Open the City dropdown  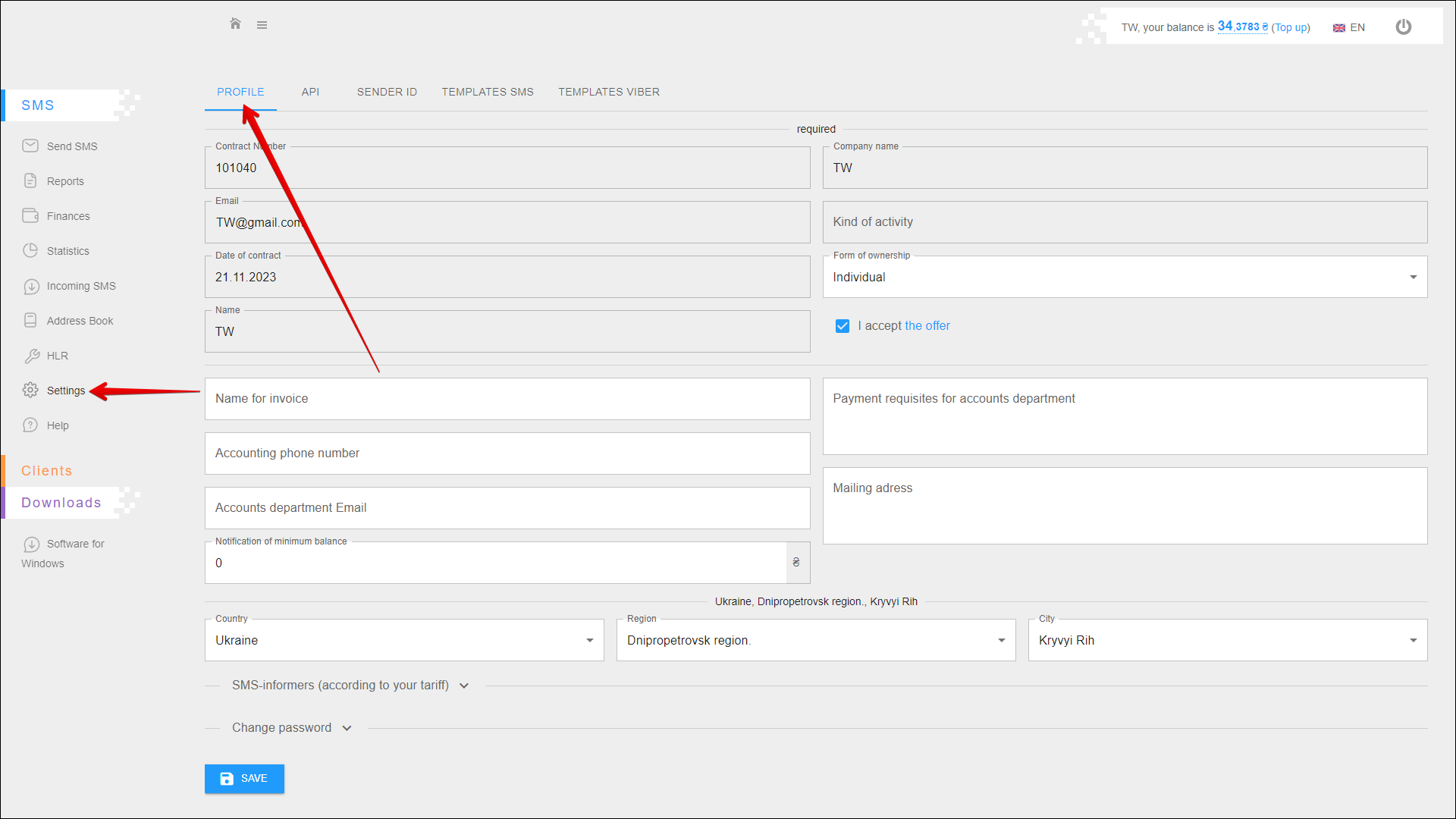(1227, 640)
